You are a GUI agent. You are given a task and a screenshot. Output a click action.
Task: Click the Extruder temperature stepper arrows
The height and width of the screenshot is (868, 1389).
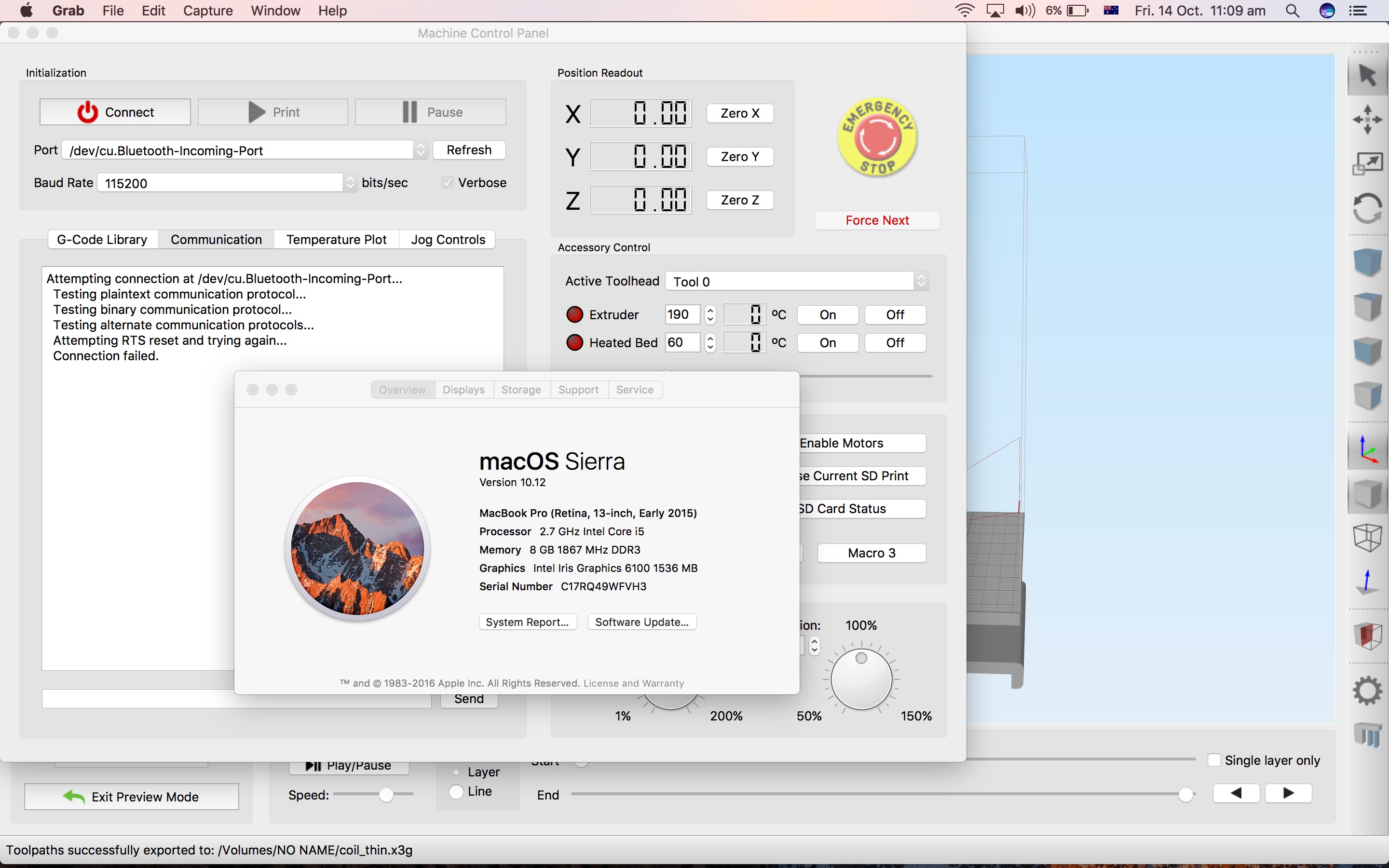[710, 314]
